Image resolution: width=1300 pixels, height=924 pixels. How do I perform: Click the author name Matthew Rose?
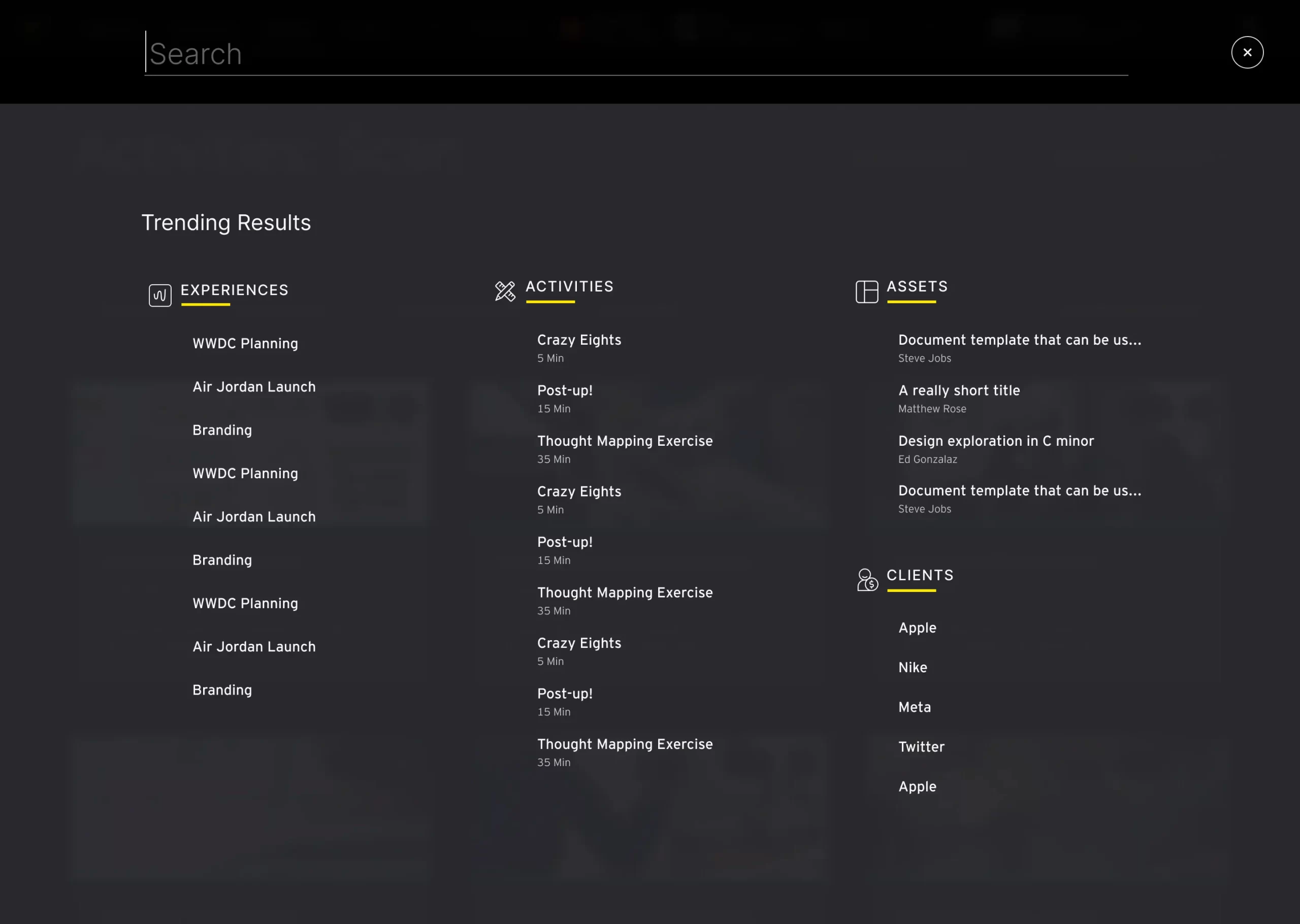[x=932, y=409]
